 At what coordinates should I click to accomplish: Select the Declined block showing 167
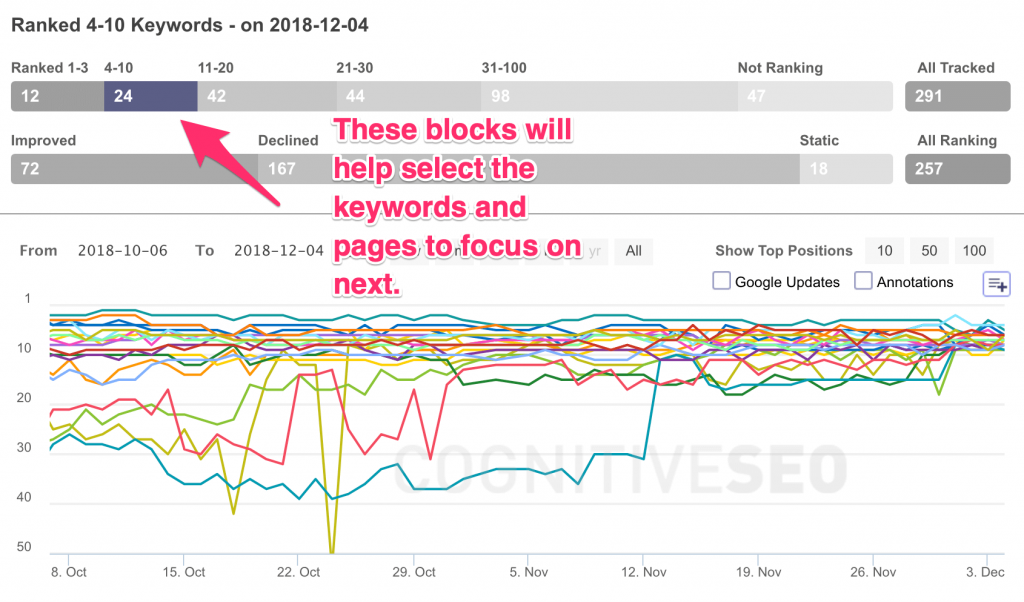(529, 169)
